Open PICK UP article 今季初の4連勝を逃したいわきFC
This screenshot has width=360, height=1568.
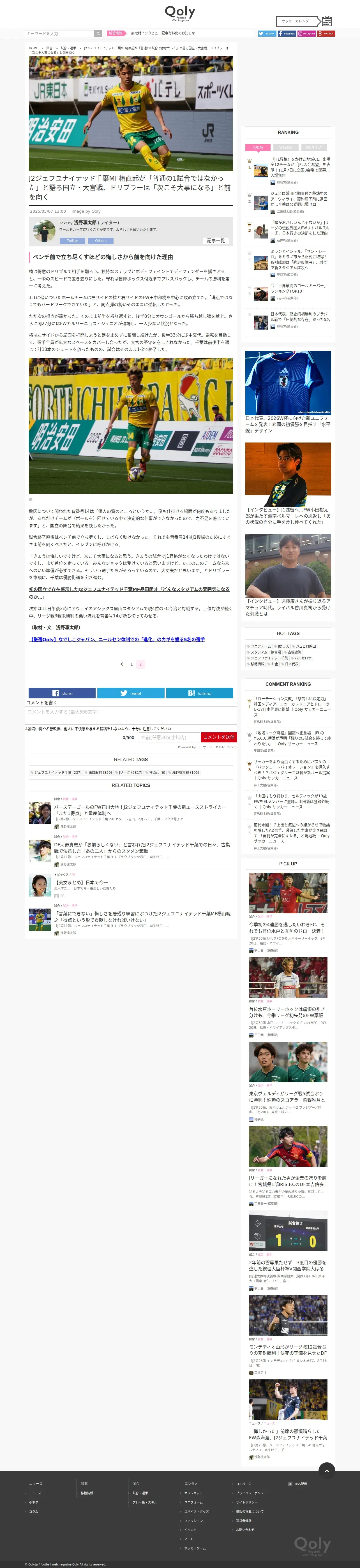(287, 928)
